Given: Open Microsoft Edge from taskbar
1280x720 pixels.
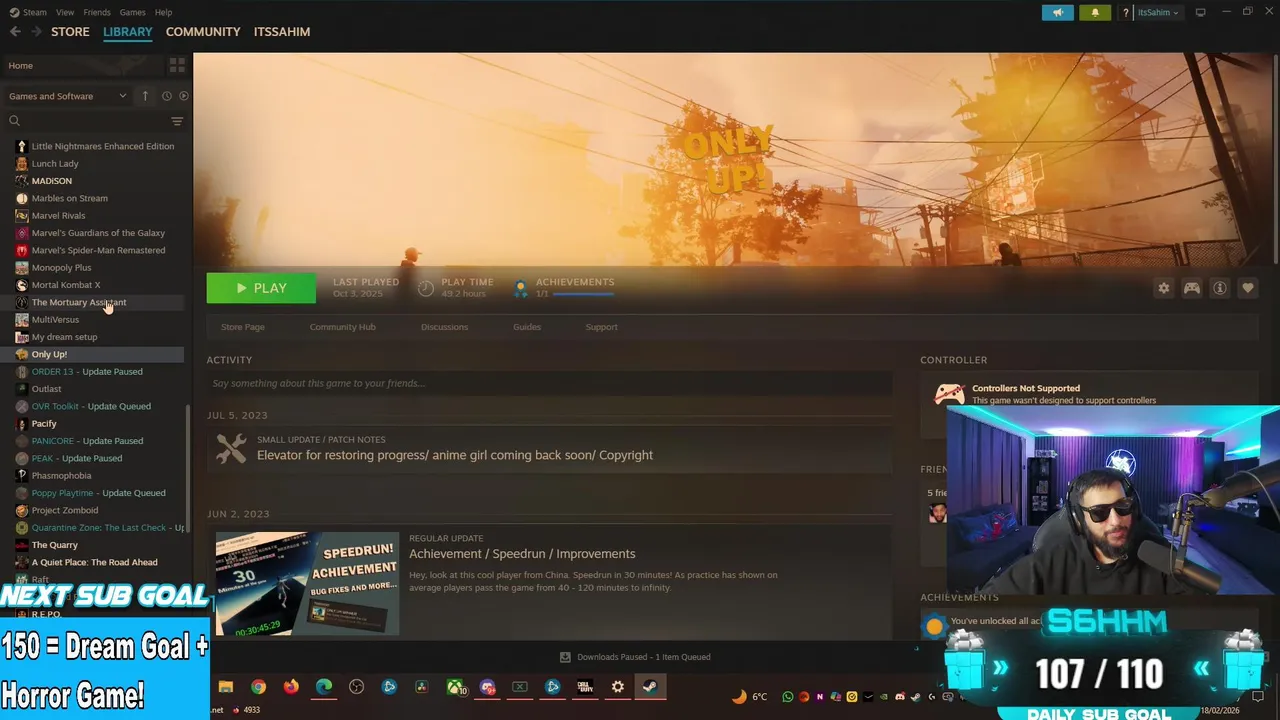Looking at the screenshot, I should pos(324,687).
